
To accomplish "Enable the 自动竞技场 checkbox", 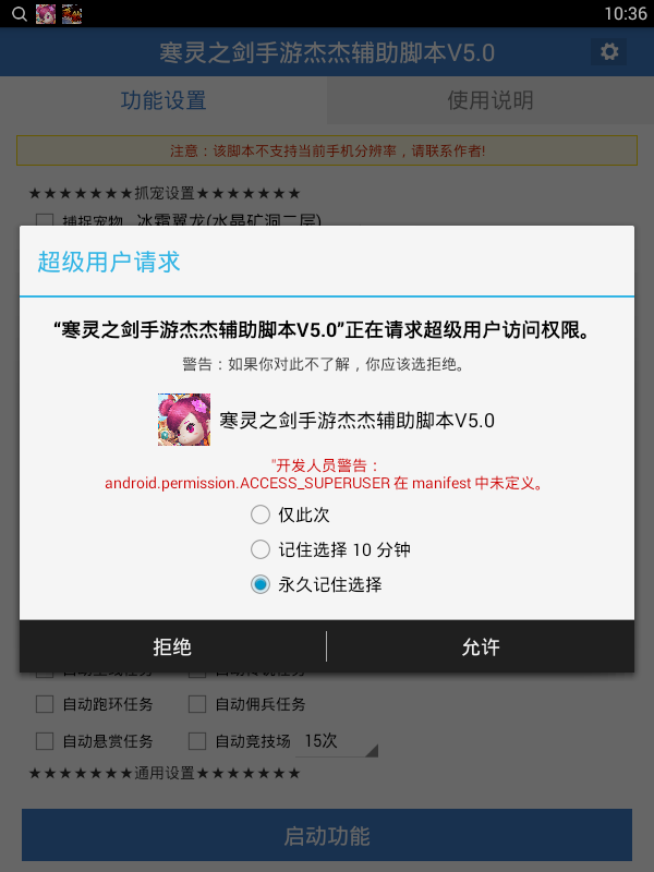I will click(197, 741).
